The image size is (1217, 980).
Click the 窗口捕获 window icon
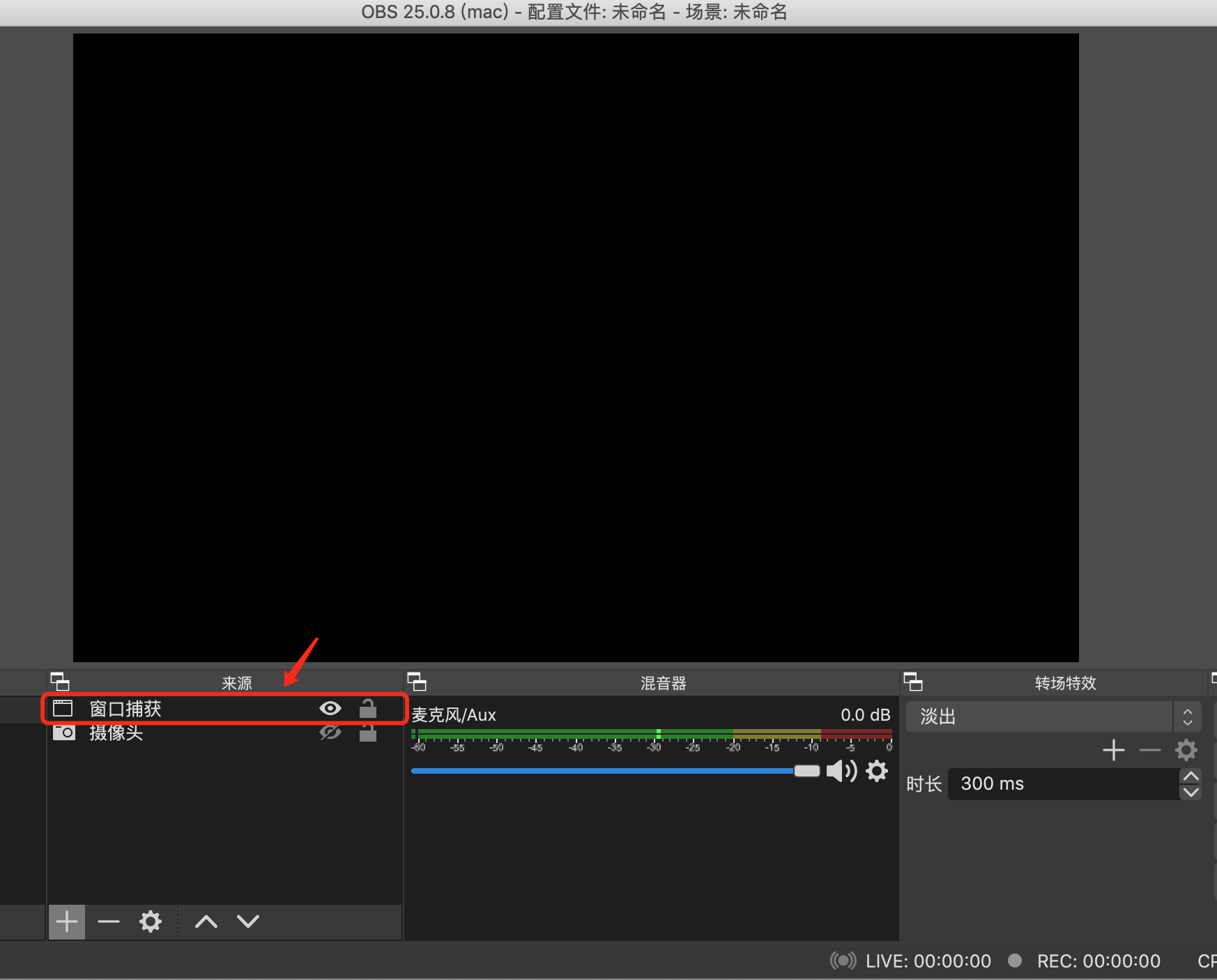pyautogui.click(x=63, y=709)
